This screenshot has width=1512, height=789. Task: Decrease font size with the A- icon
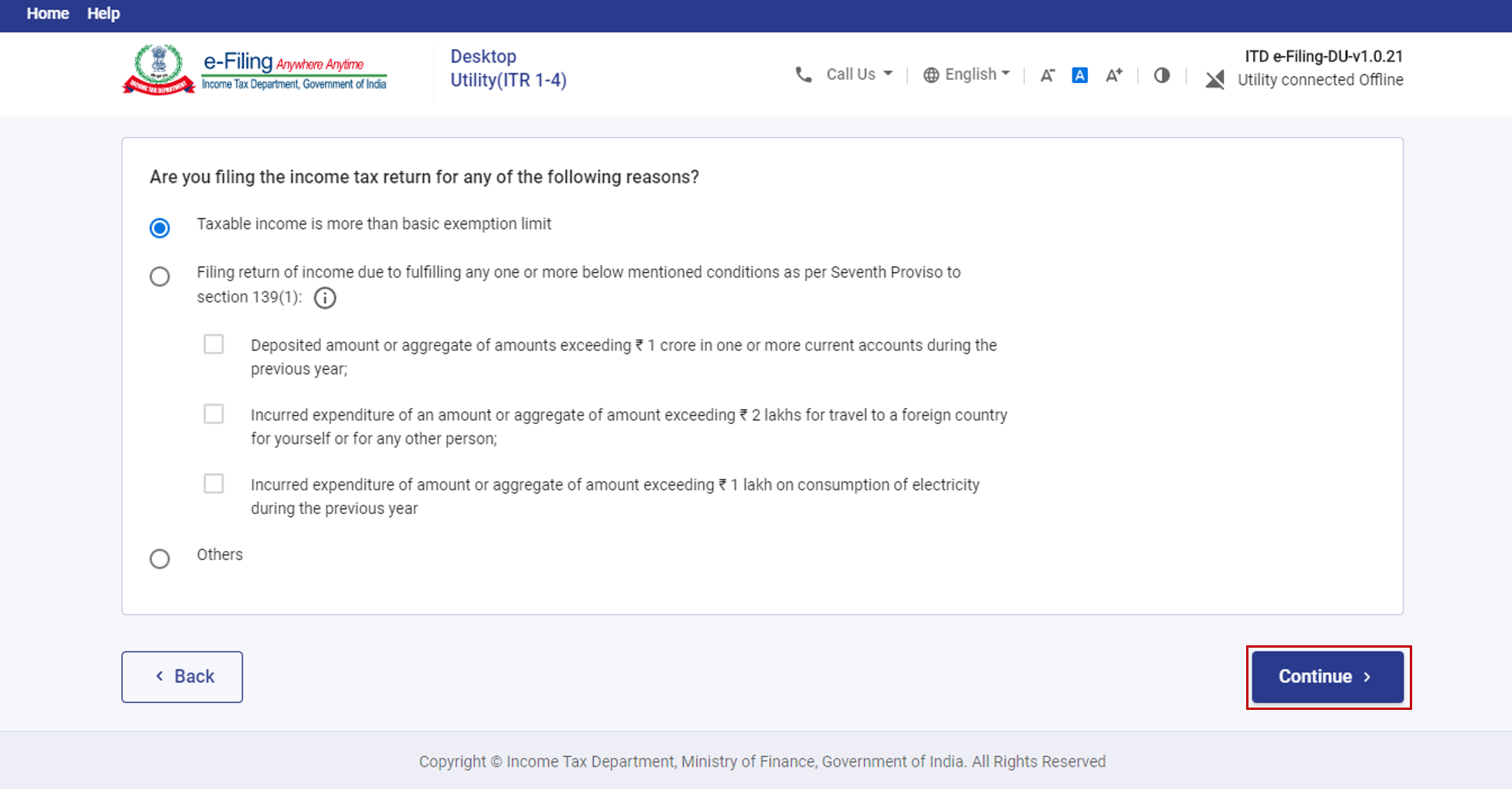[1047, 75]
